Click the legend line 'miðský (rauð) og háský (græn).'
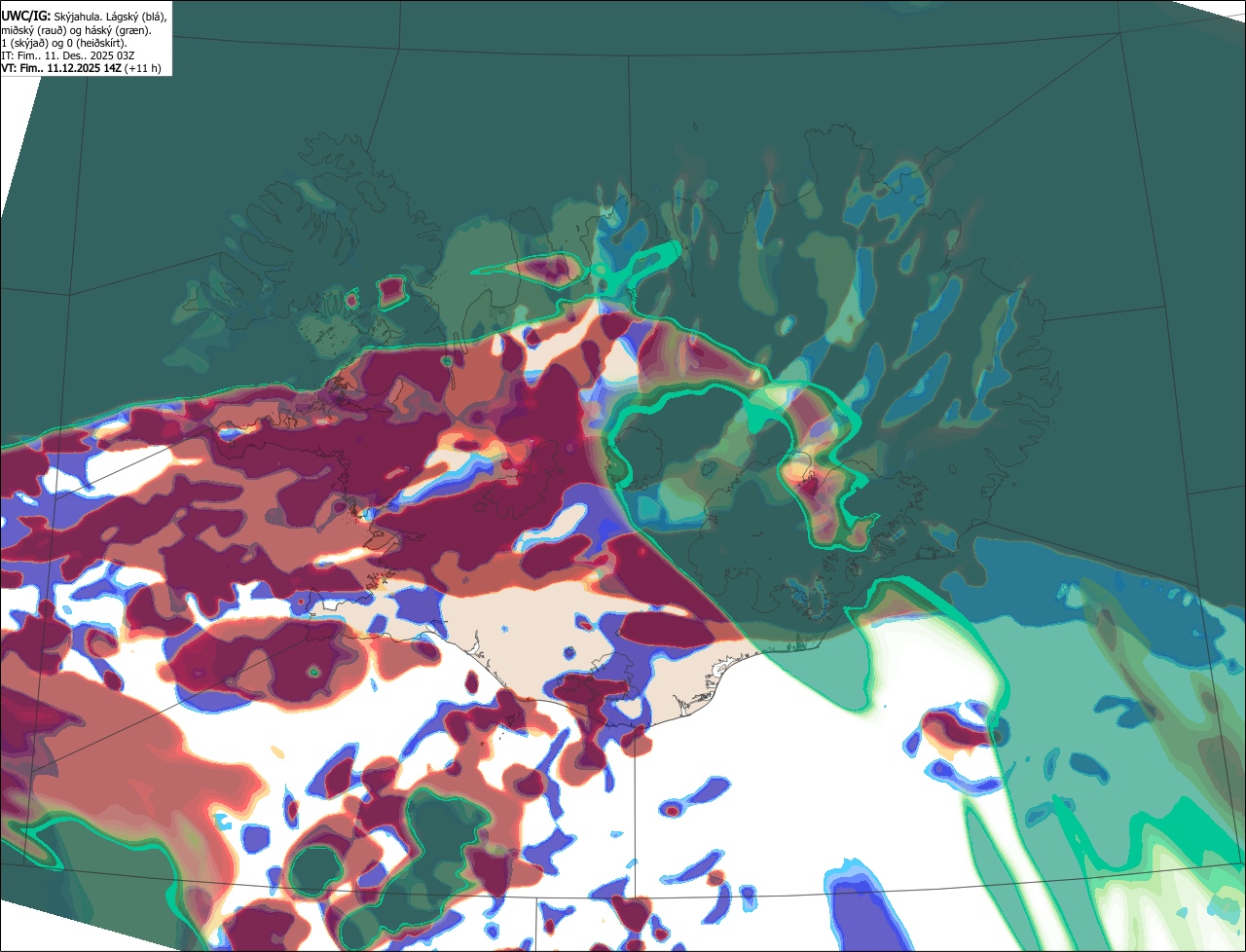The height and width of the screenshot is (952, 1246). point(78,30)
